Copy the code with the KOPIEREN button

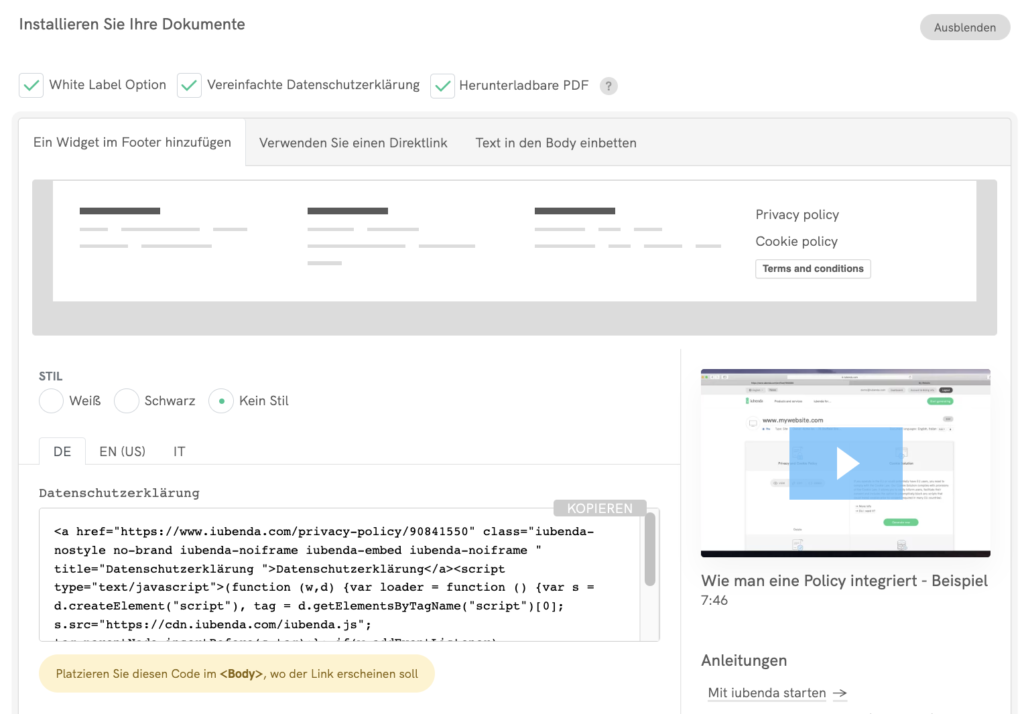(x=599, y=508)
